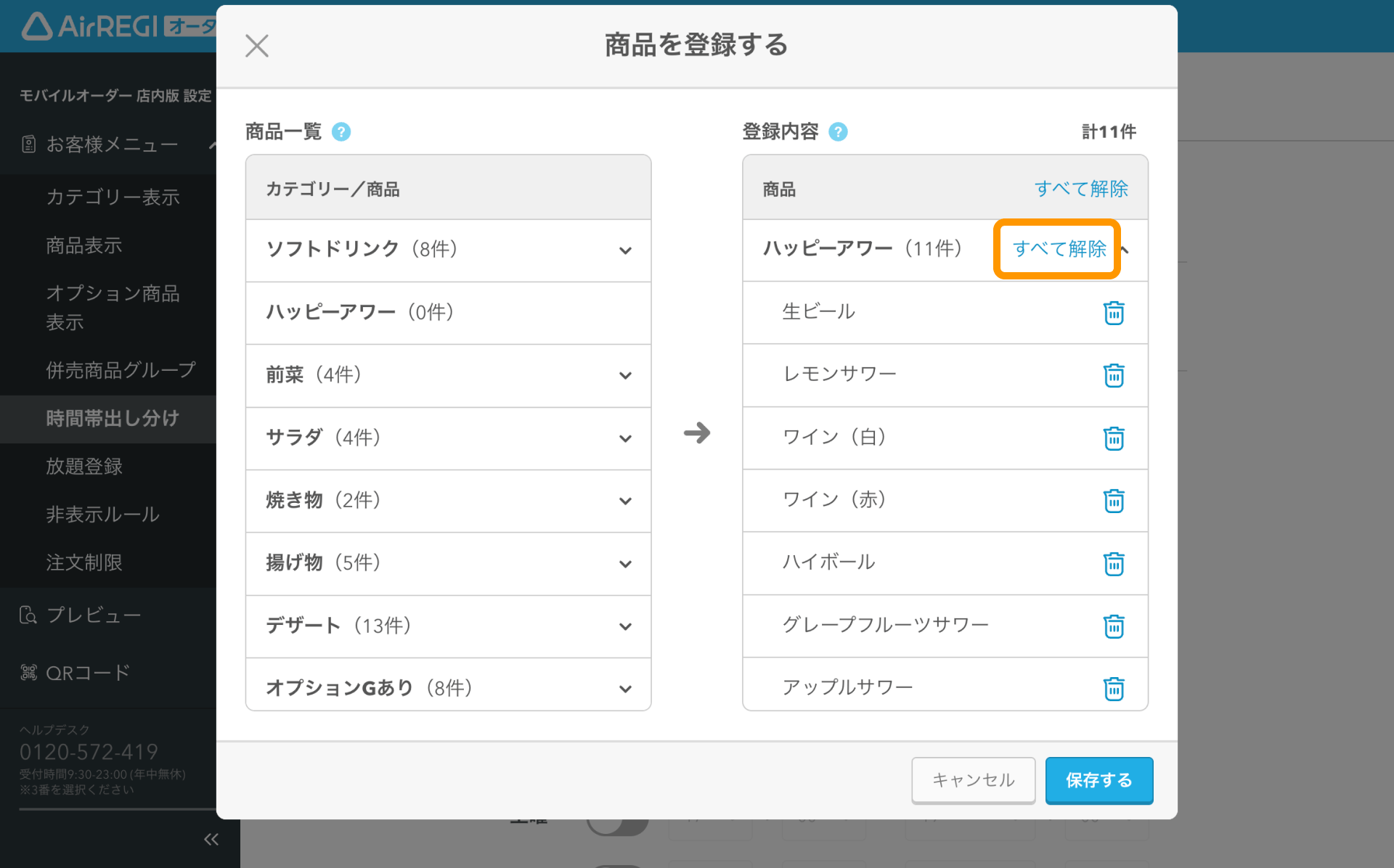Image resolution: width=1394 pixels, height=868 pixels.
Task: Select ハッピーアワー（0件） in product list
Action: [x=449, y=313]
